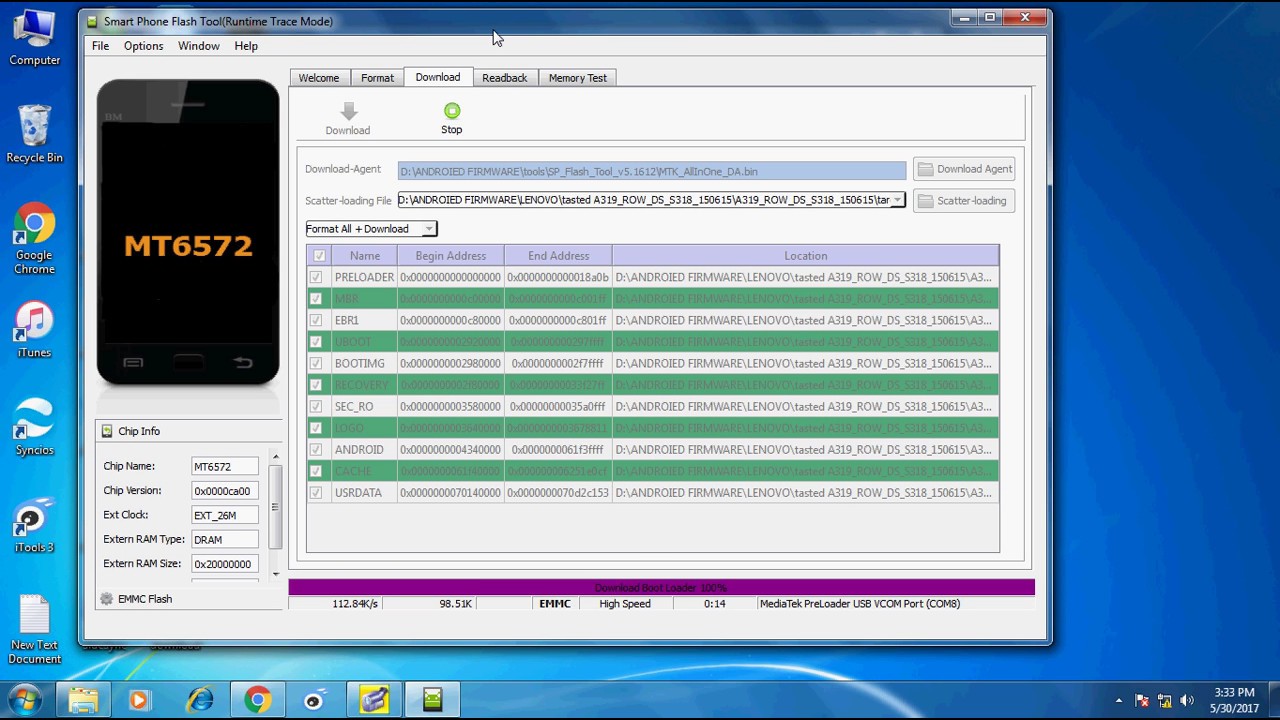Image resolution: width=1280 pixels, height=720 pixels.
Task: Open Recycle Bin desktop icon
Action: [35, 134]
